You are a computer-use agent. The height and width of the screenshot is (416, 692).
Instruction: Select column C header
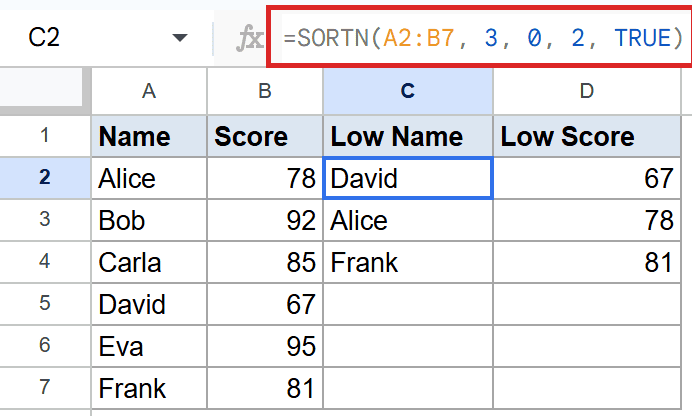coord(408,91)
